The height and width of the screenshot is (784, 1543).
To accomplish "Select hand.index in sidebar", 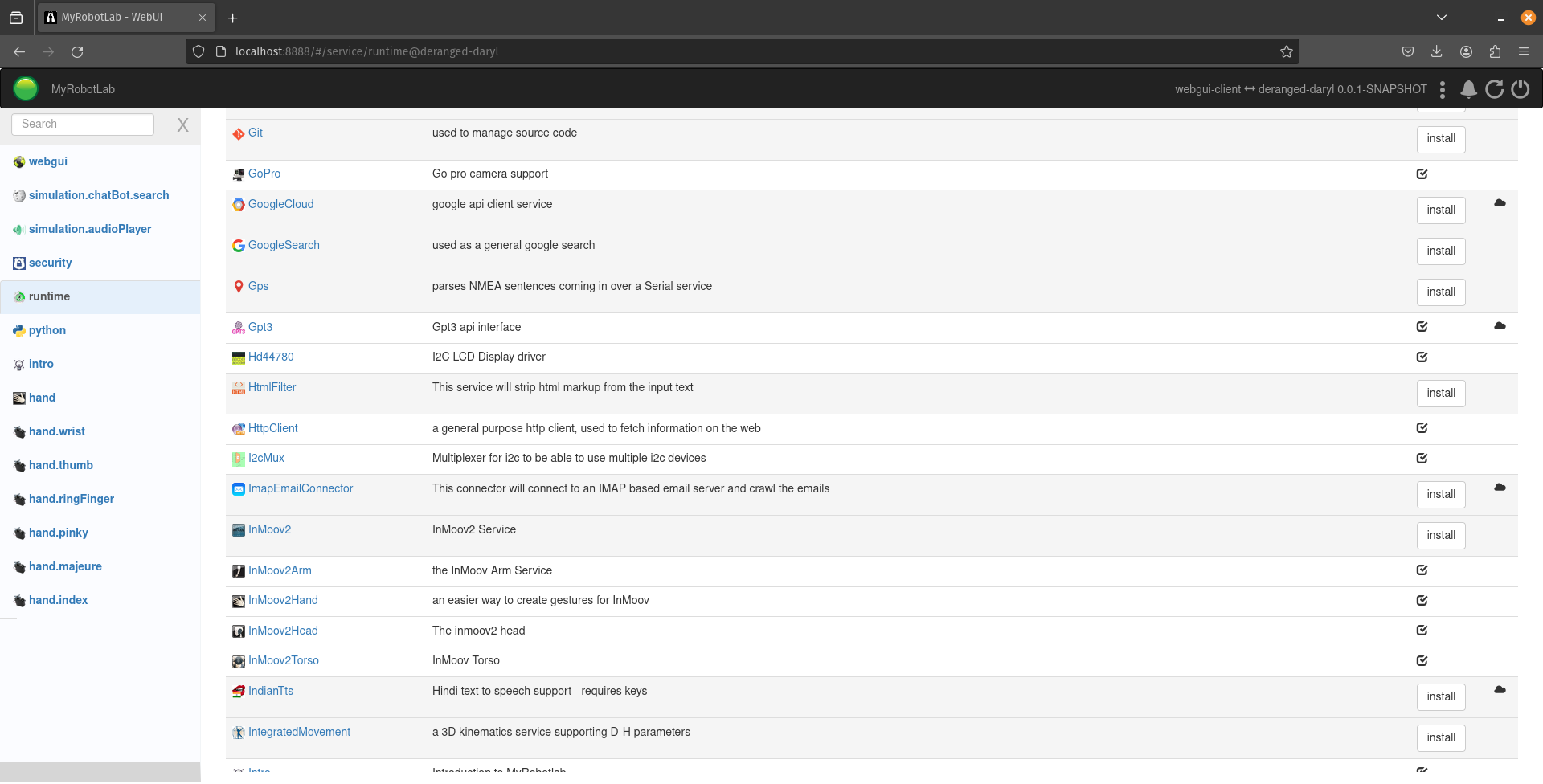I will click(59, 600).
